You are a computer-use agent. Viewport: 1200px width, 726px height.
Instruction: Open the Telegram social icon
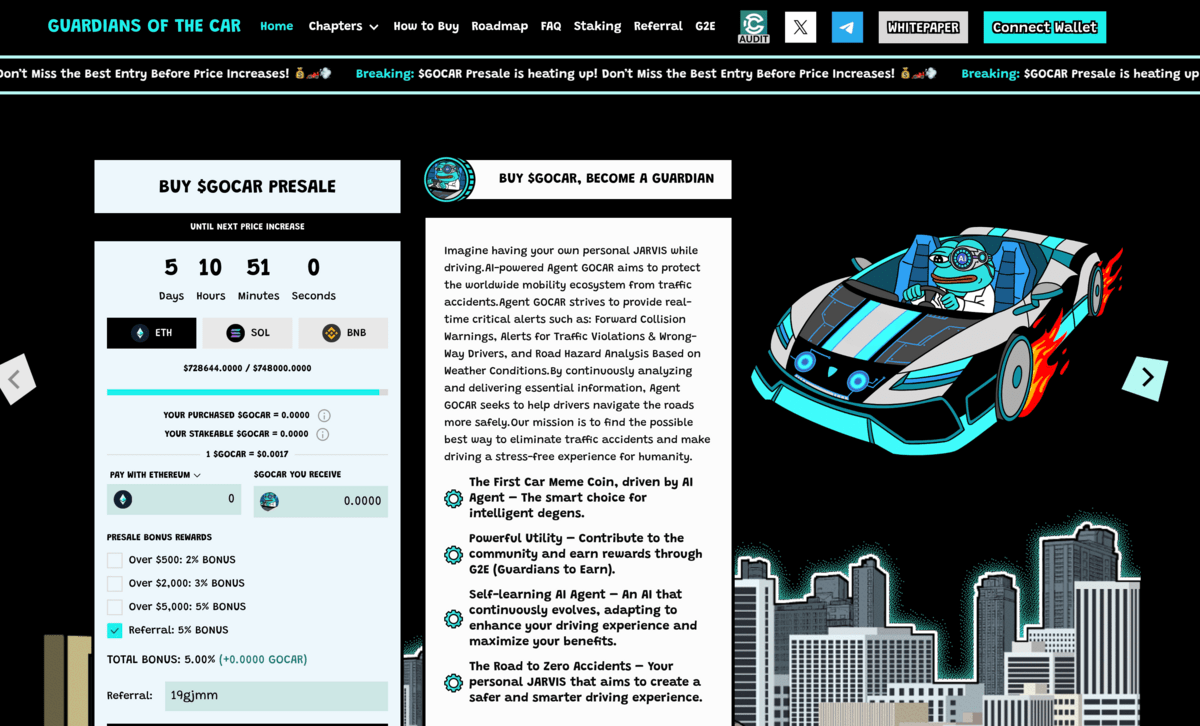847,27
